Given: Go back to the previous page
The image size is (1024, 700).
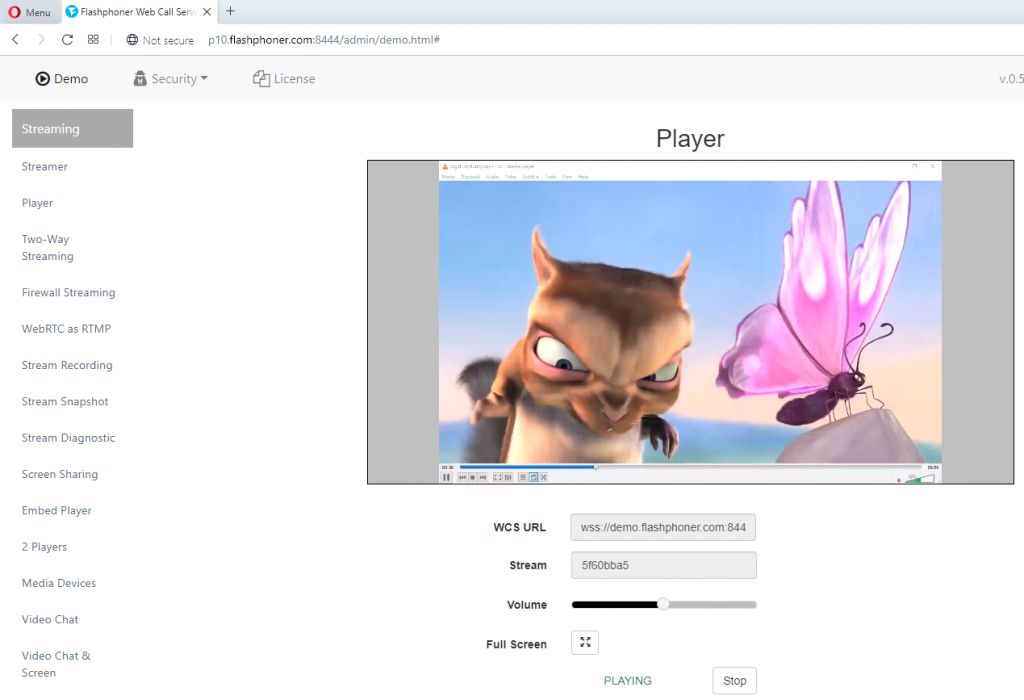Looking at the screenshot, I should tap(16, 40).
